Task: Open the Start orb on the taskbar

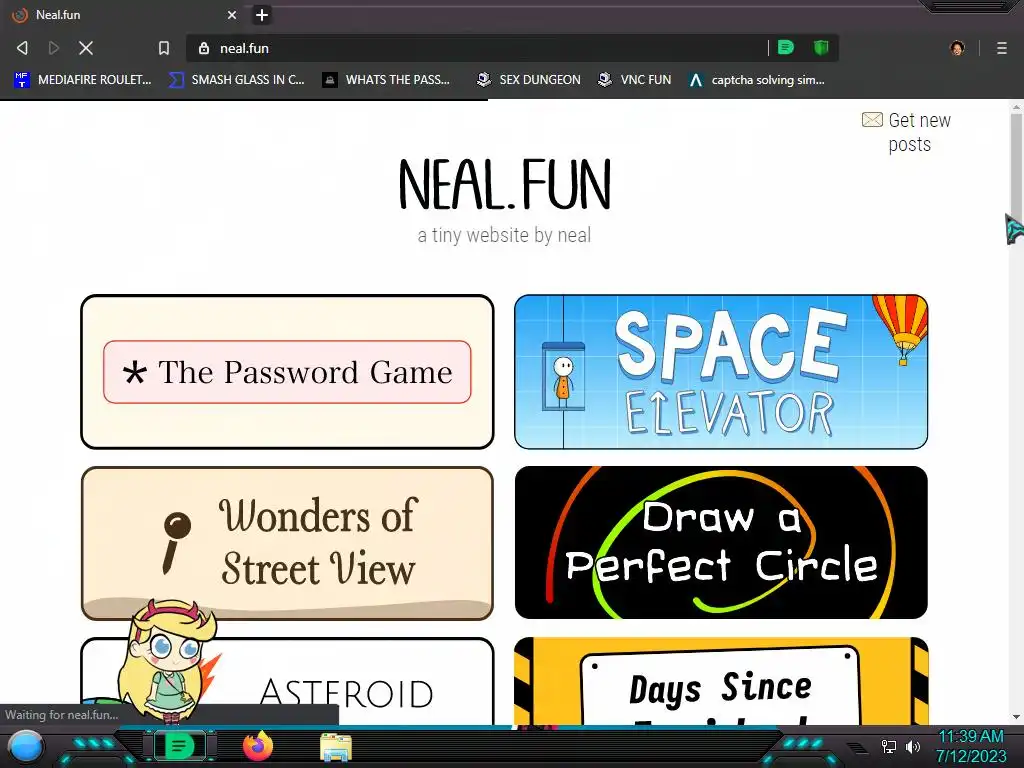Action: click(25, 747)
